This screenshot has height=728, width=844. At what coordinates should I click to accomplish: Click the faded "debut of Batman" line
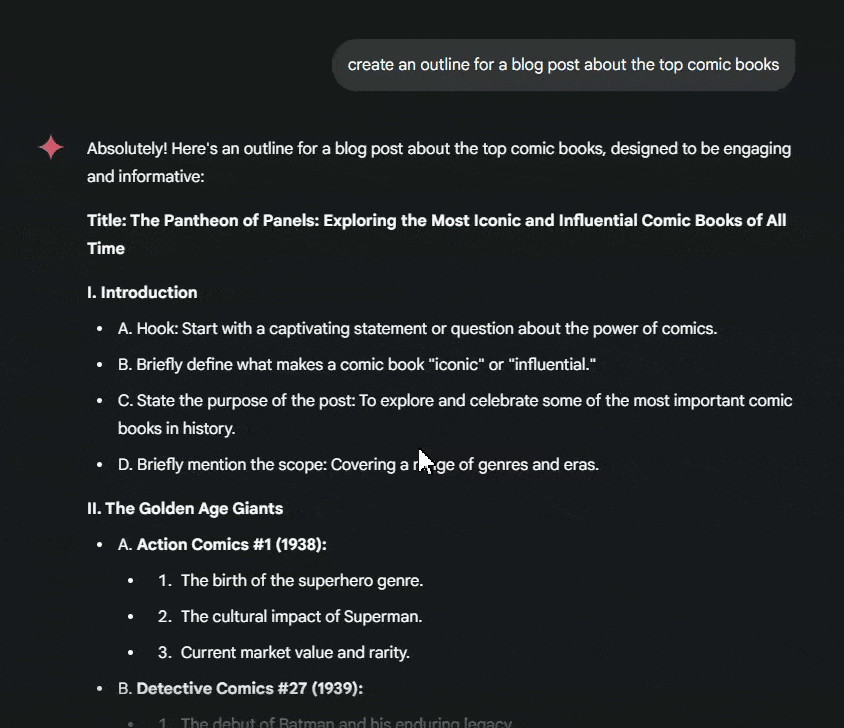click(345, 722)
